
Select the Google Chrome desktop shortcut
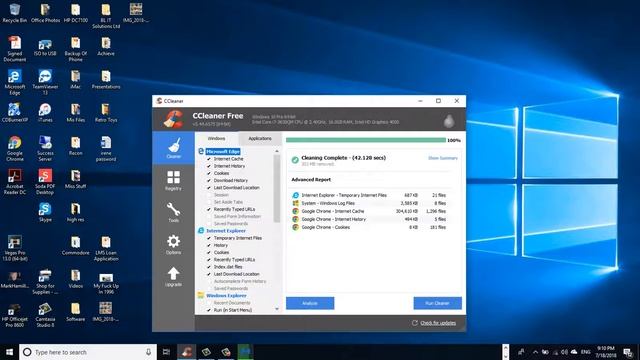pos(15,149)
